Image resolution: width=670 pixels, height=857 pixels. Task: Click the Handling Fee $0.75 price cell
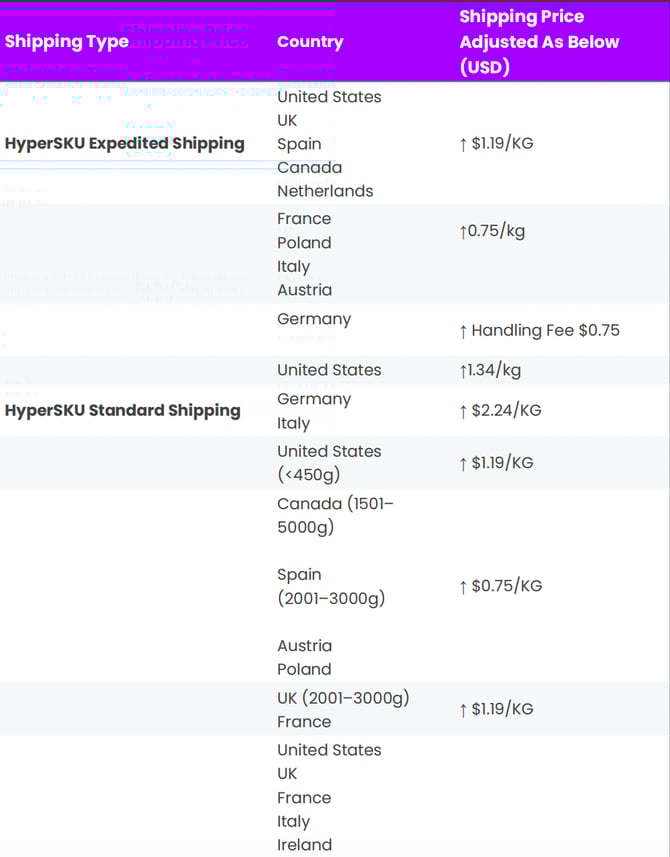tap(539, 330)
